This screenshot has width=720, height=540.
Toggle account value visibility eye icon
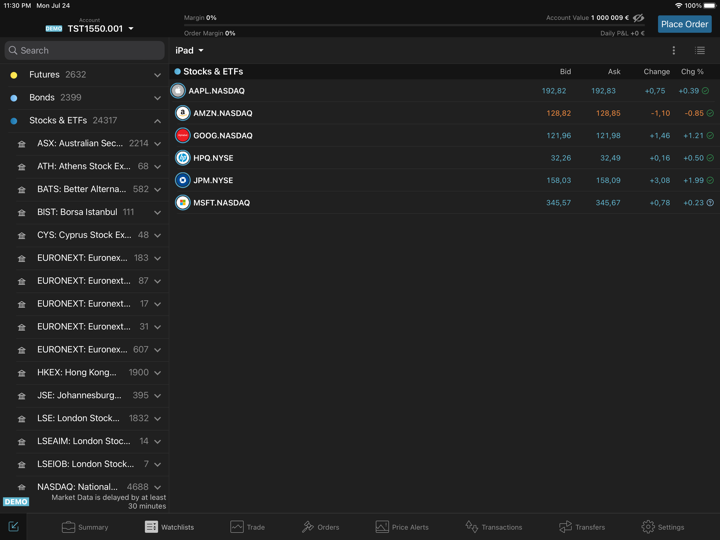[638, 18]
